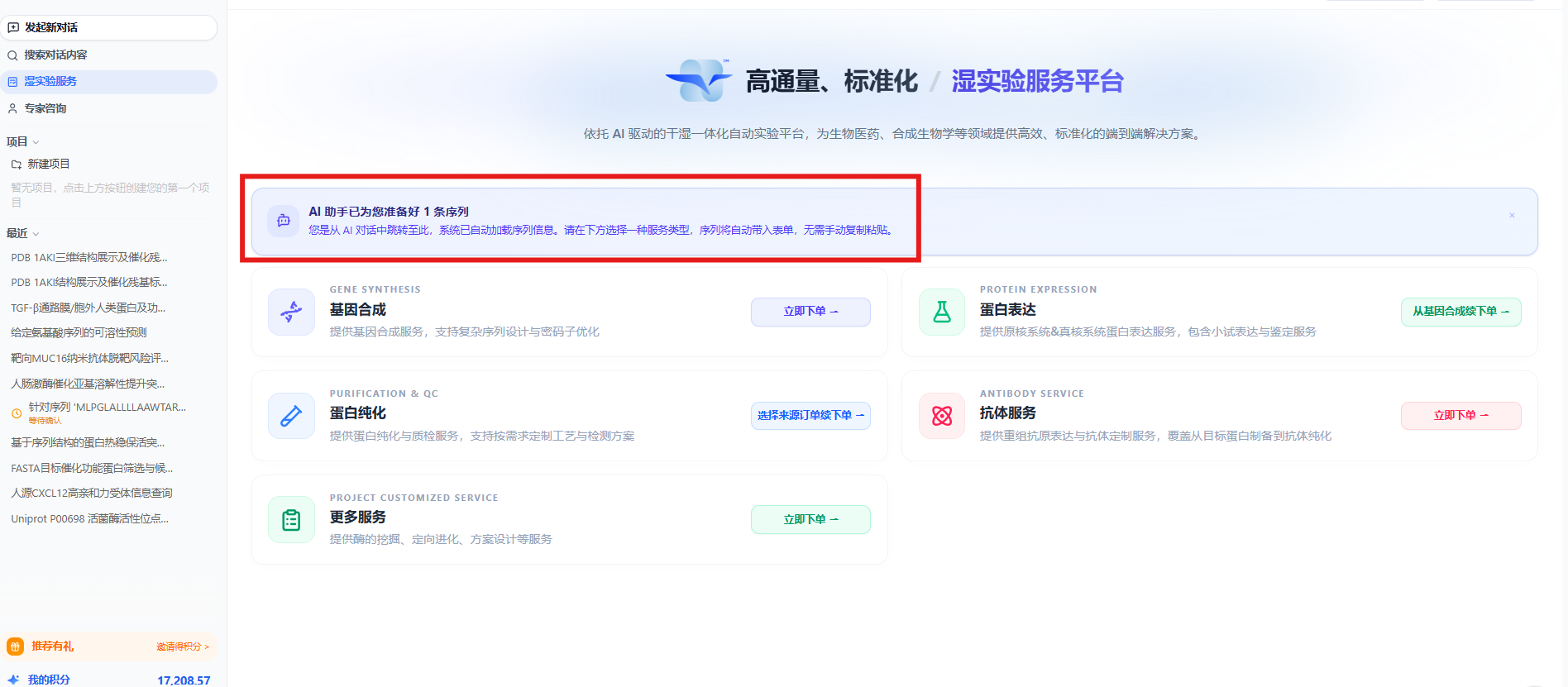Click the 新建项目 folder icon
Screen dimensions: 1568x687
click(17, 165)
